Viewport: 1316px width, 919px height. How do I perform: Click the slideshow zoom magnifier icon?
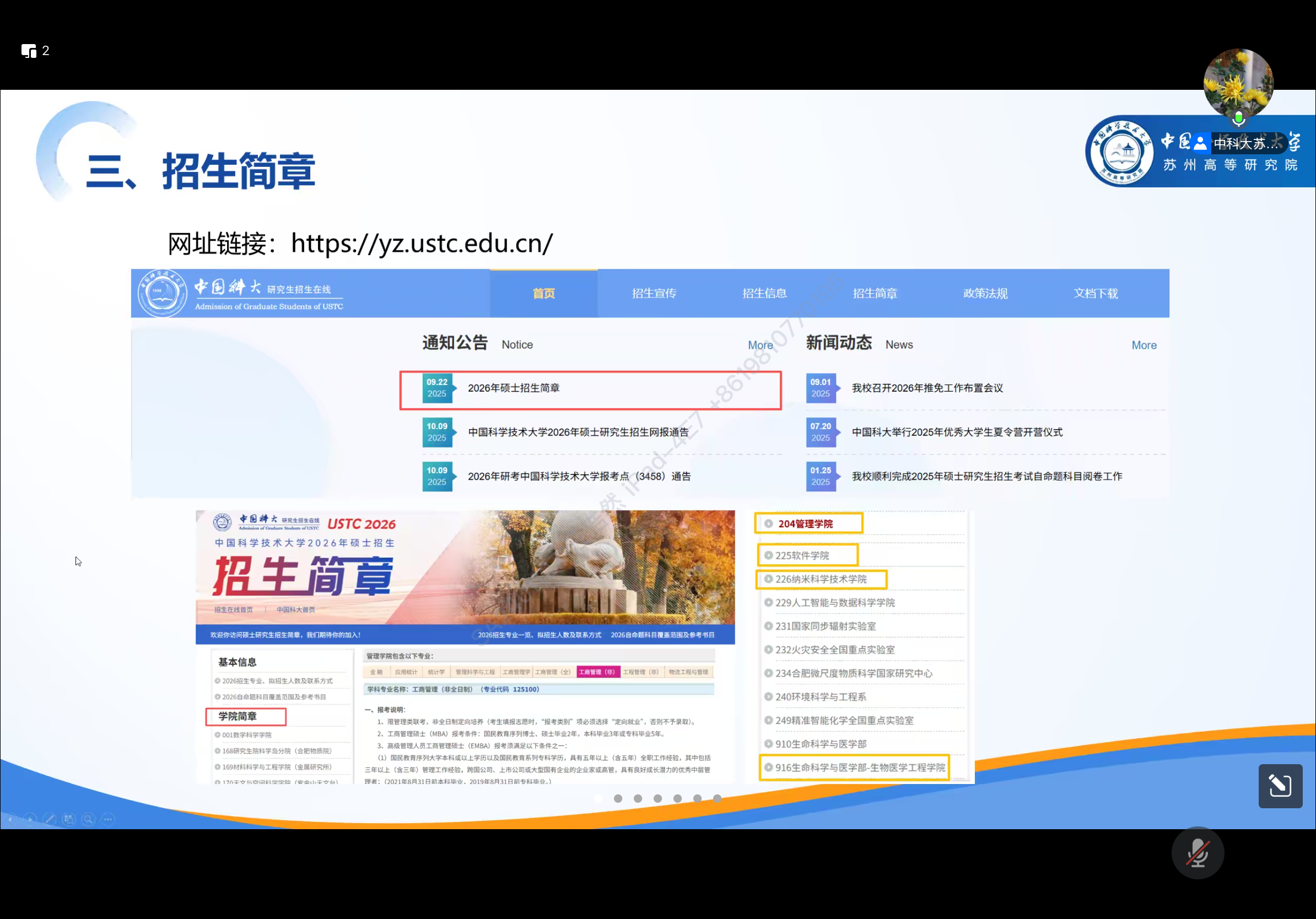[x=88, y=819]
